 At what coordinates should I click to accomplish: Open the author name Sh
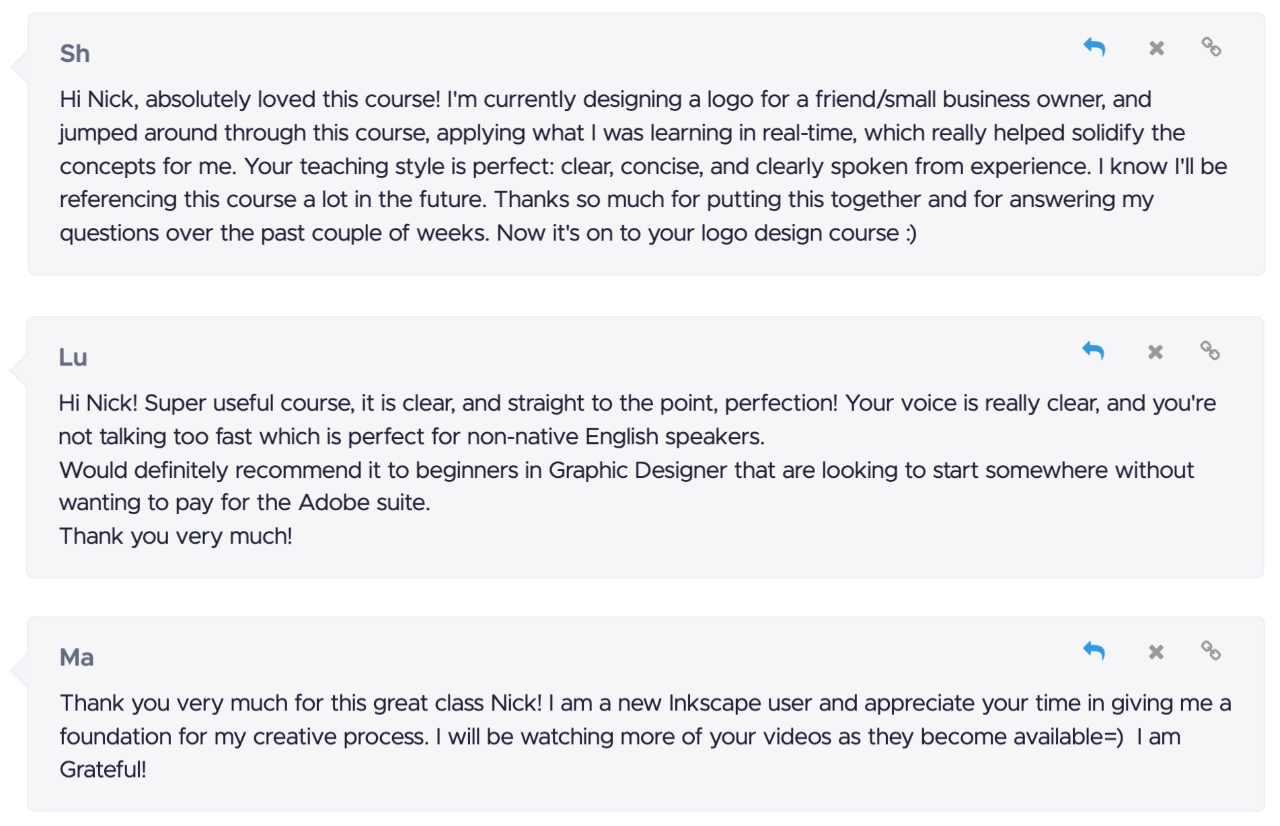click(x=75, y=54)
